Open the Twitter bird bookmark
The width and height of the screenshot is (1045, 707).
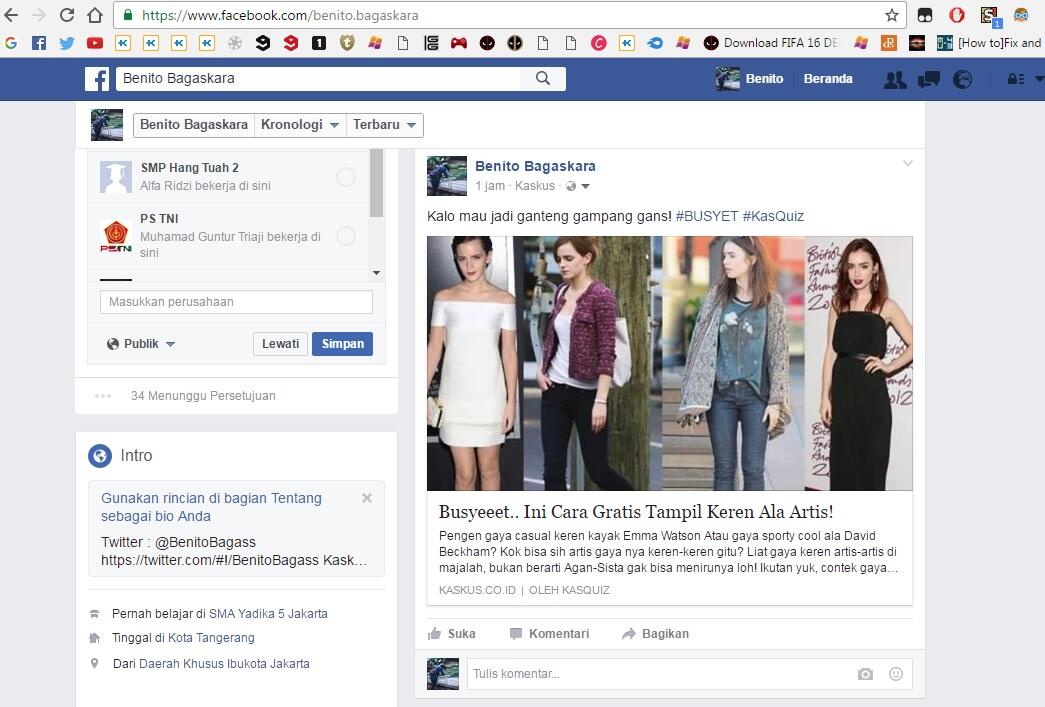pos(67,43)
